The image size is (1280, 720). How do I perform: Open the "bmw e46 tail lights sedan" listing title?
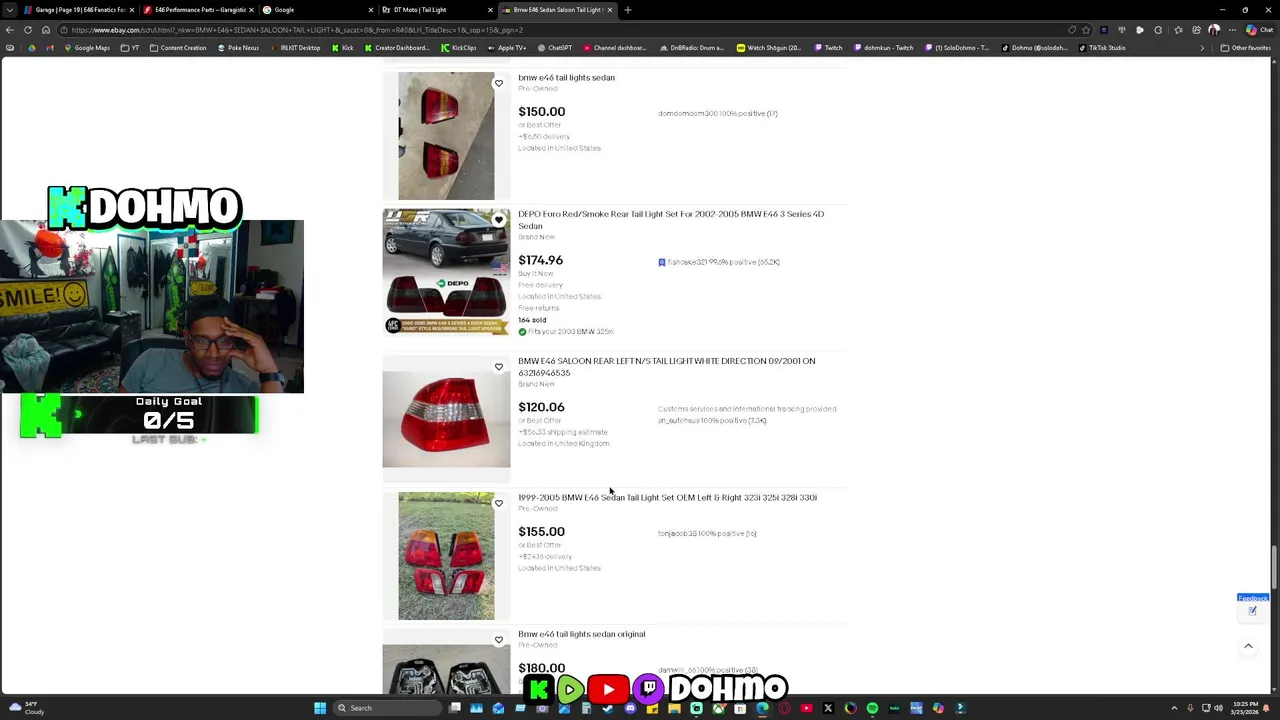point(566,78)
